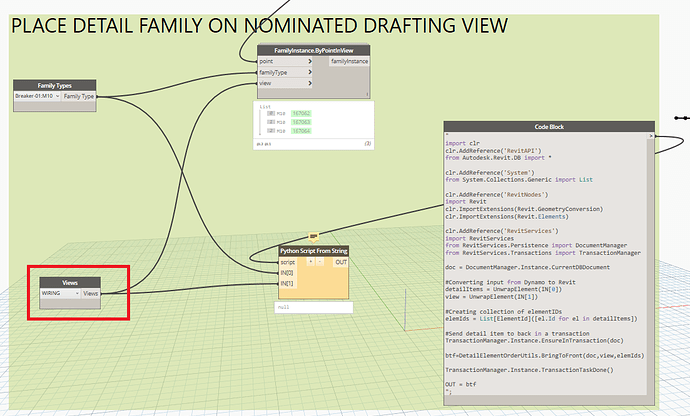This screenshot has width=690, height=416.
Task: Click the (3) item count in preview
Action: (367, 144)
